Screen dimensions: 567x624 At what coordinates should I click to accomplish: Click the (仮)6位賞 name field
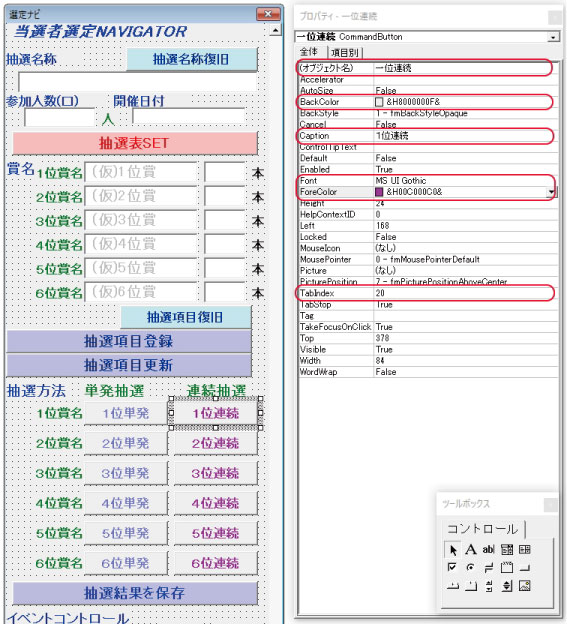(141, 292)
